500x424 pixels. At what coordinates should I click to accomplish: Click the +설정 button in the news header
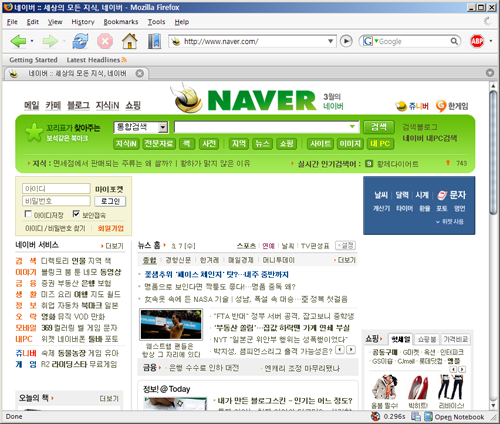pyautogui.click(x=345, y=246)
